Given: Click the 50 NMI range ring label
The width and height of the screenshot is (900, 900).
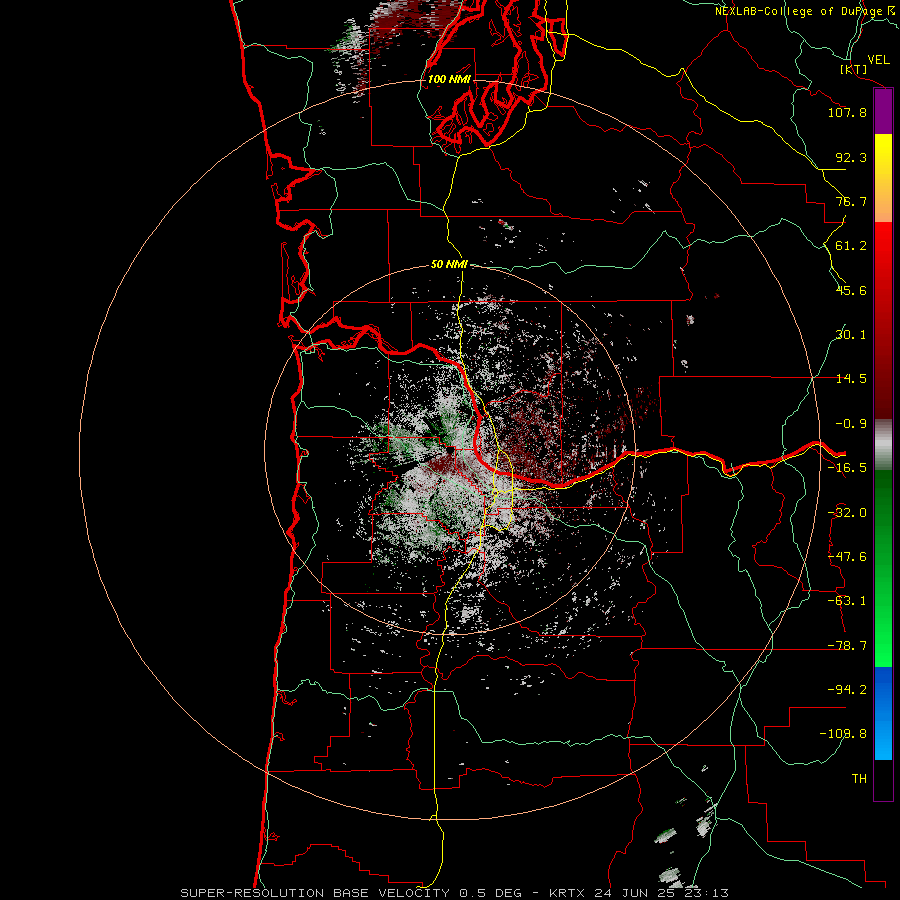Looking at the screenshot, I should (x=449, y=265).
